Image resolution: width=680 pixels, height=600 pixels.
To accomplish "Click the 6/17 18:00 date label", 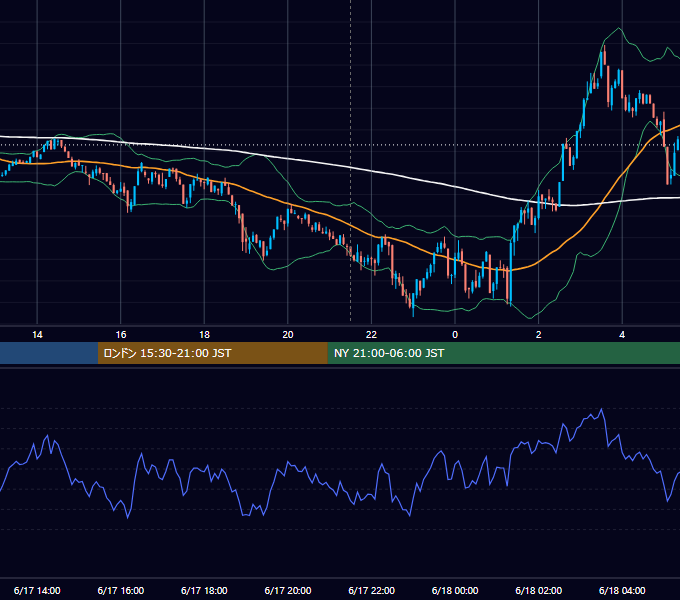I will click(204, 590).
